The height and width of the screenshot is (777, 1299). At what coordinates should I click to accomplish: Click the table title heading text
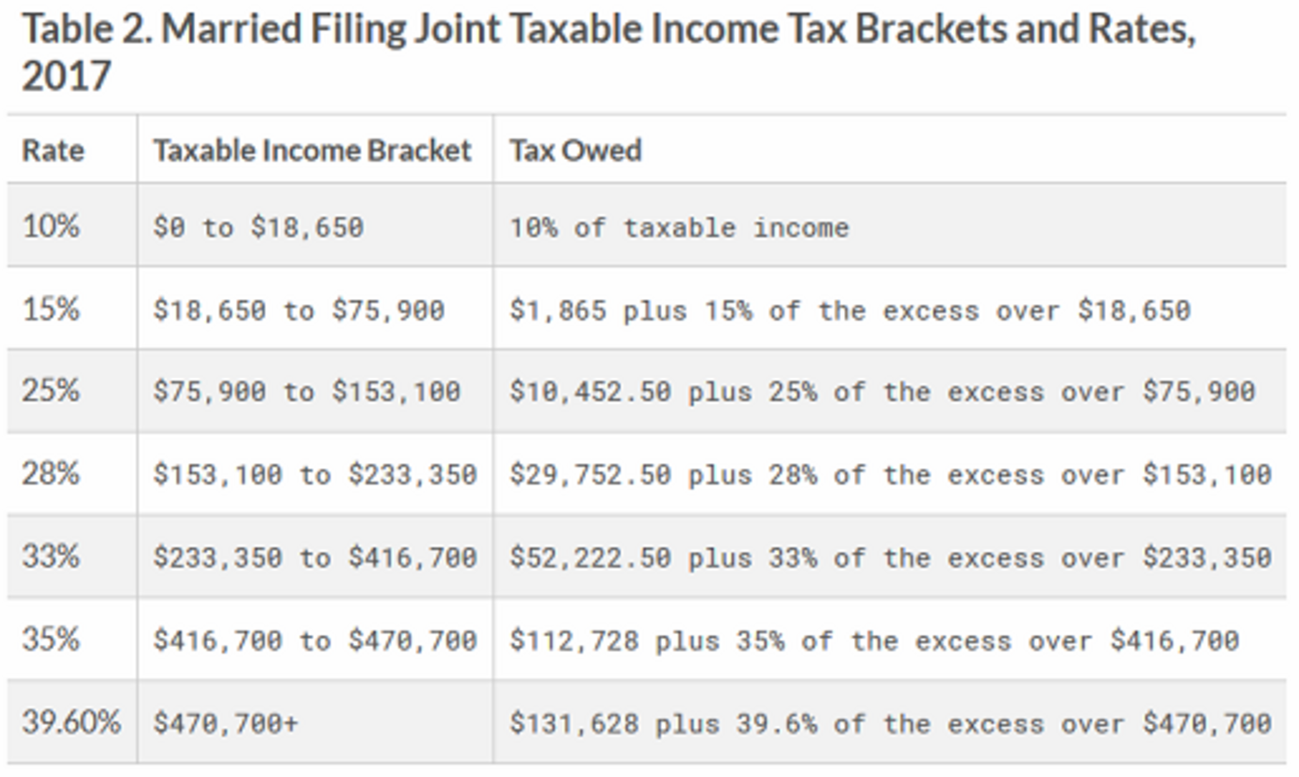[608, 52]
